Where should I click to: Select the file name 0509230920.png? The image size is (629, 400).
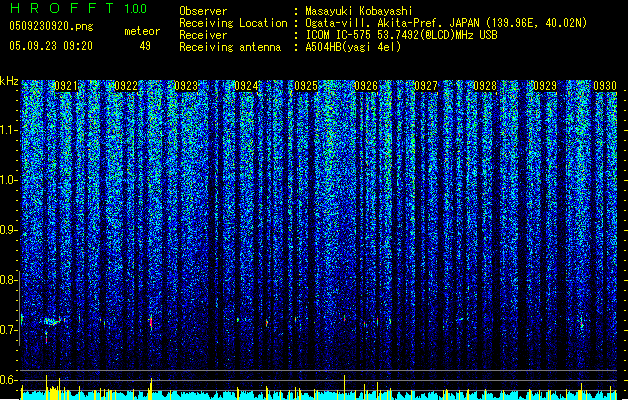tap(51, 27)
